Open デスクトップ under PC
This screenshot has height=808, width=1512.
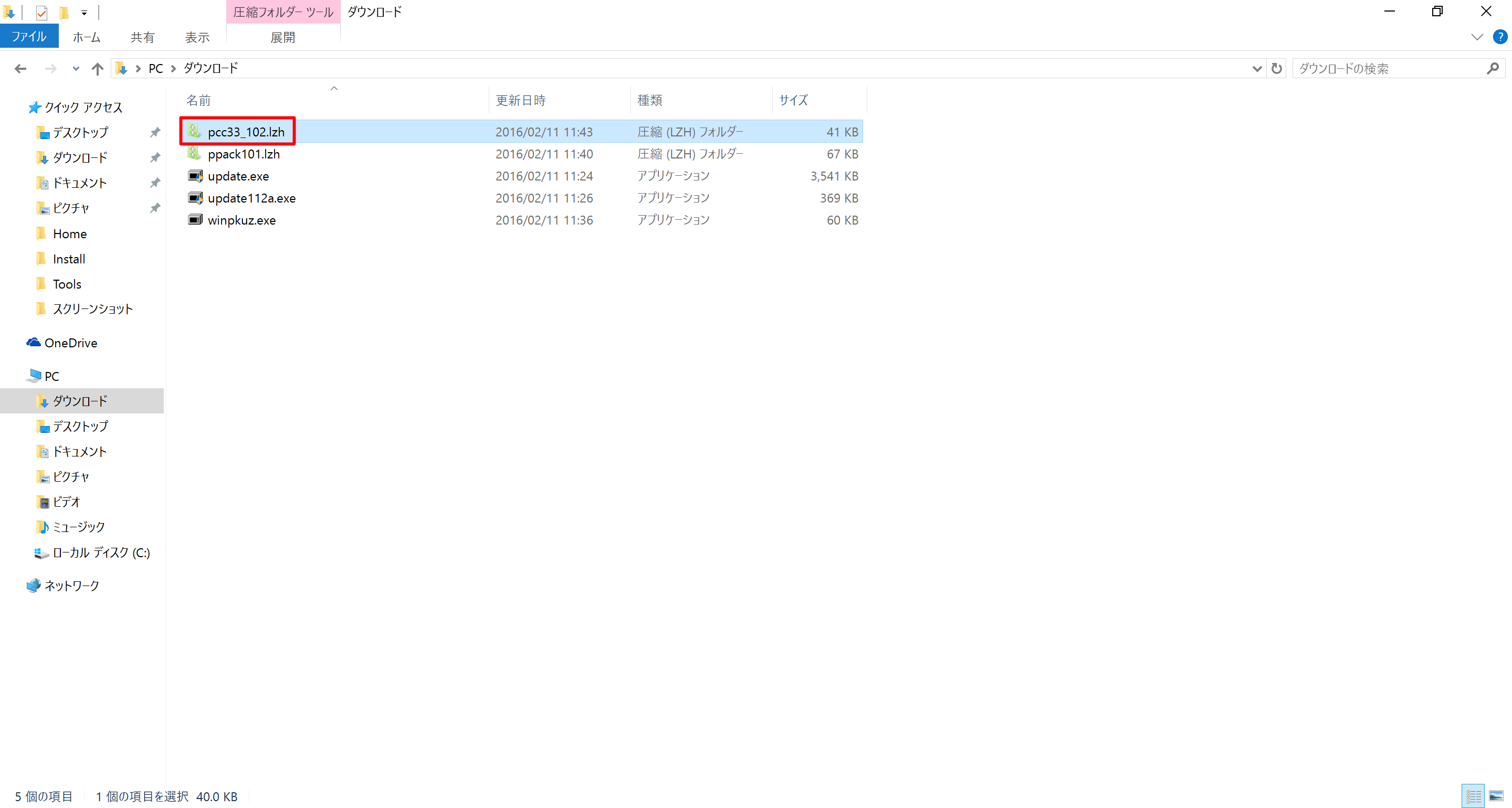80,427
